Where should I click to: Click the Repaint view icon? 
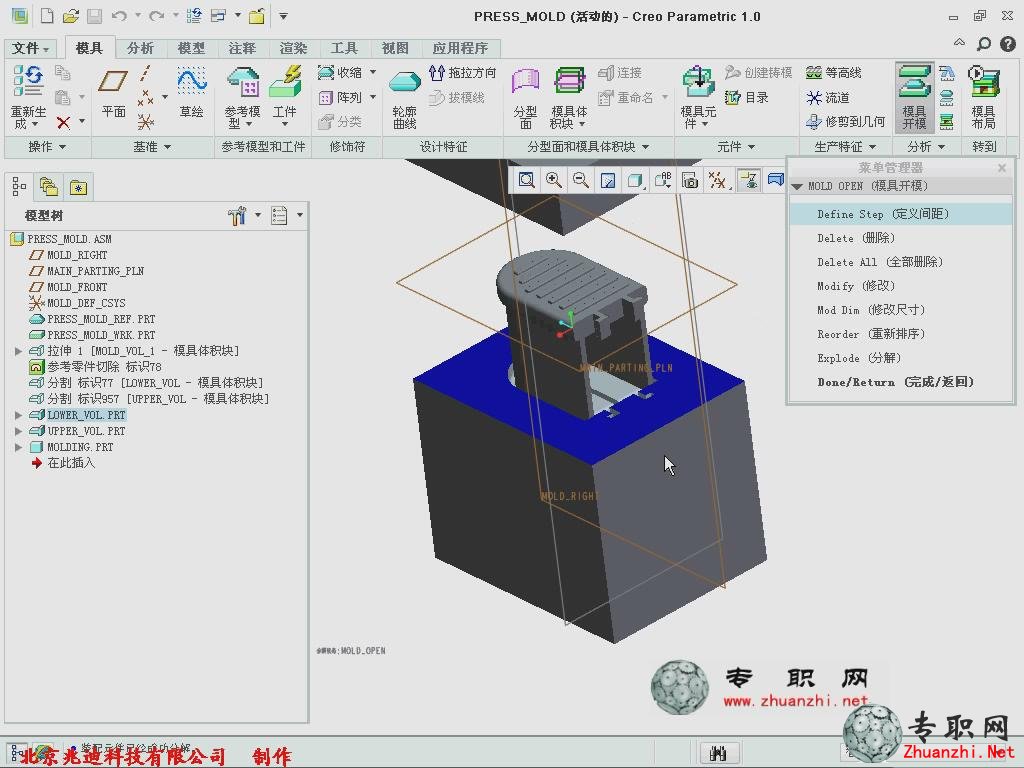(x=607, y=180)
